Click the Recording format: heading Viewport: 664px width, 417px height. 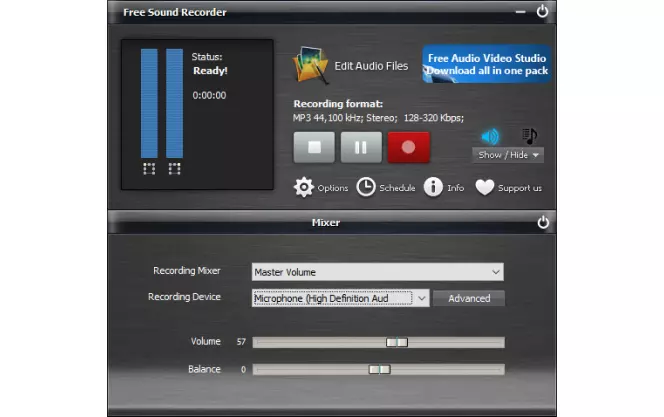click(338, 104)
